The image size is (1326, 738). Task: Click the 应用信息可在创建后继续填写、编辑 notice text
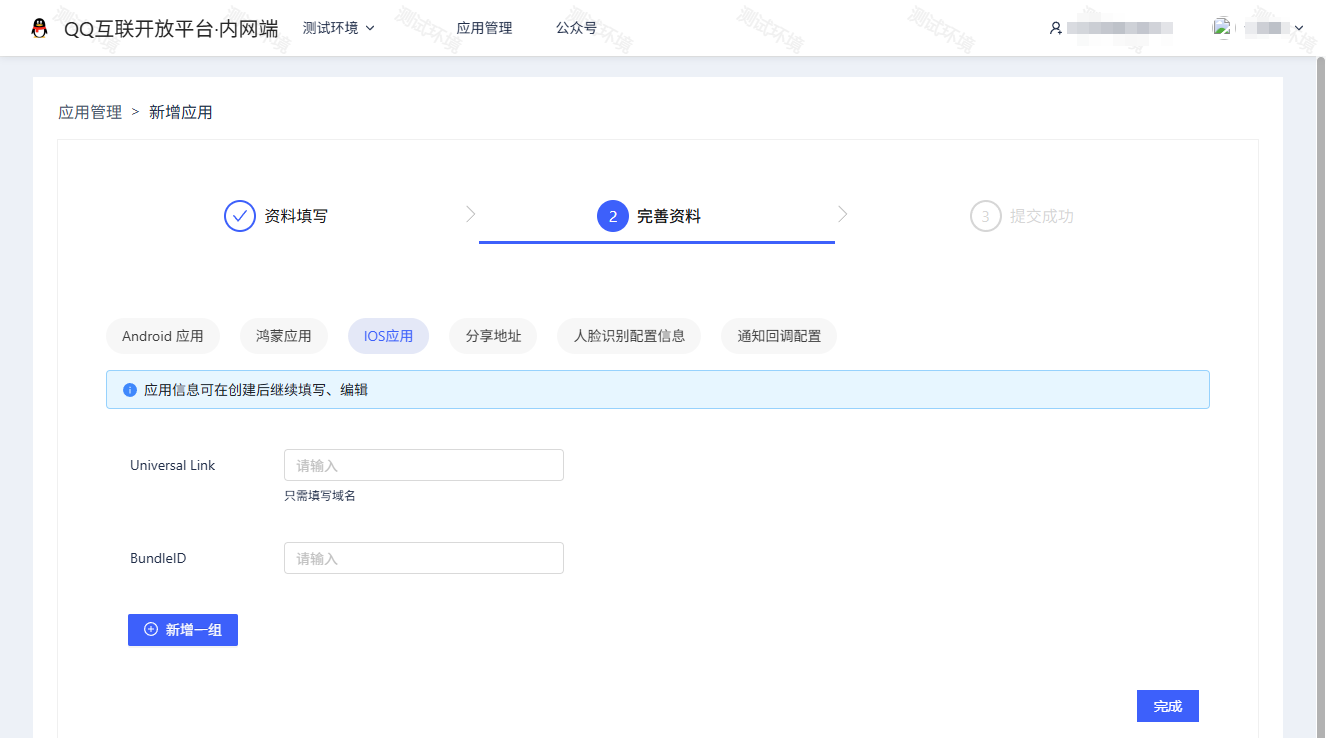256,390
